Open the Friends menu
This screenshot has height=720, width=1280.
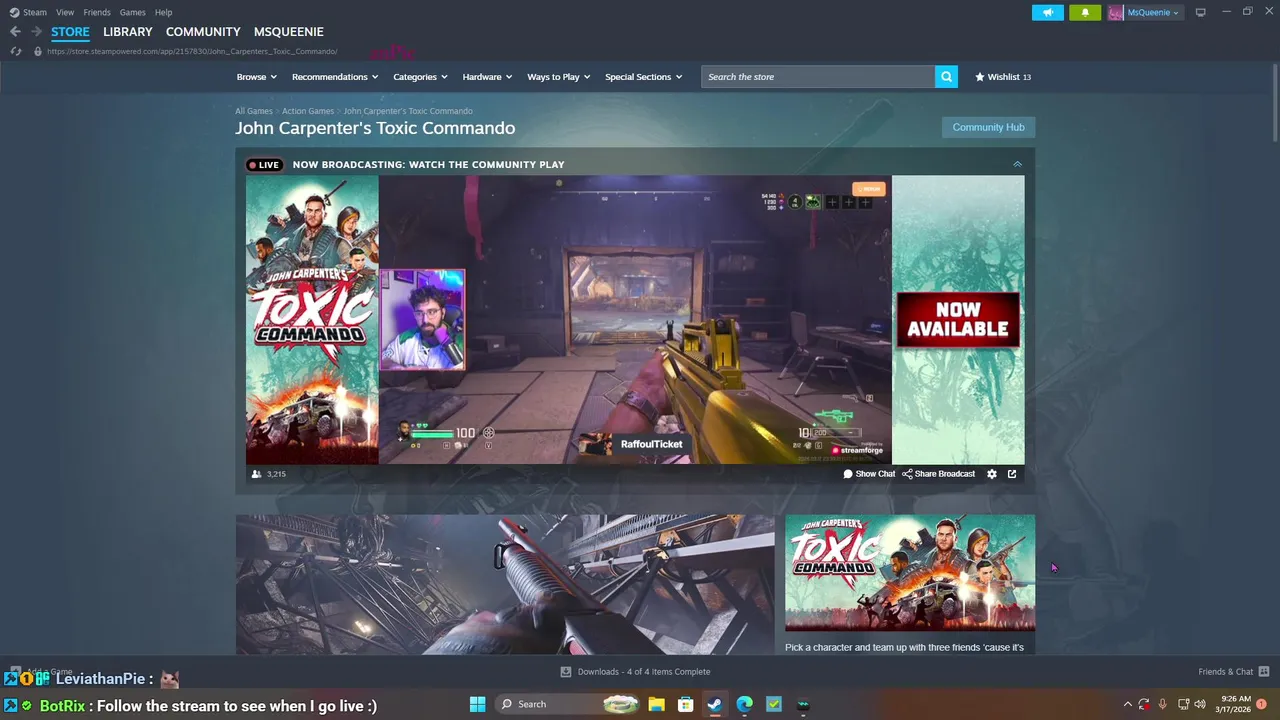pyautogui.click(x=97, y=12)
